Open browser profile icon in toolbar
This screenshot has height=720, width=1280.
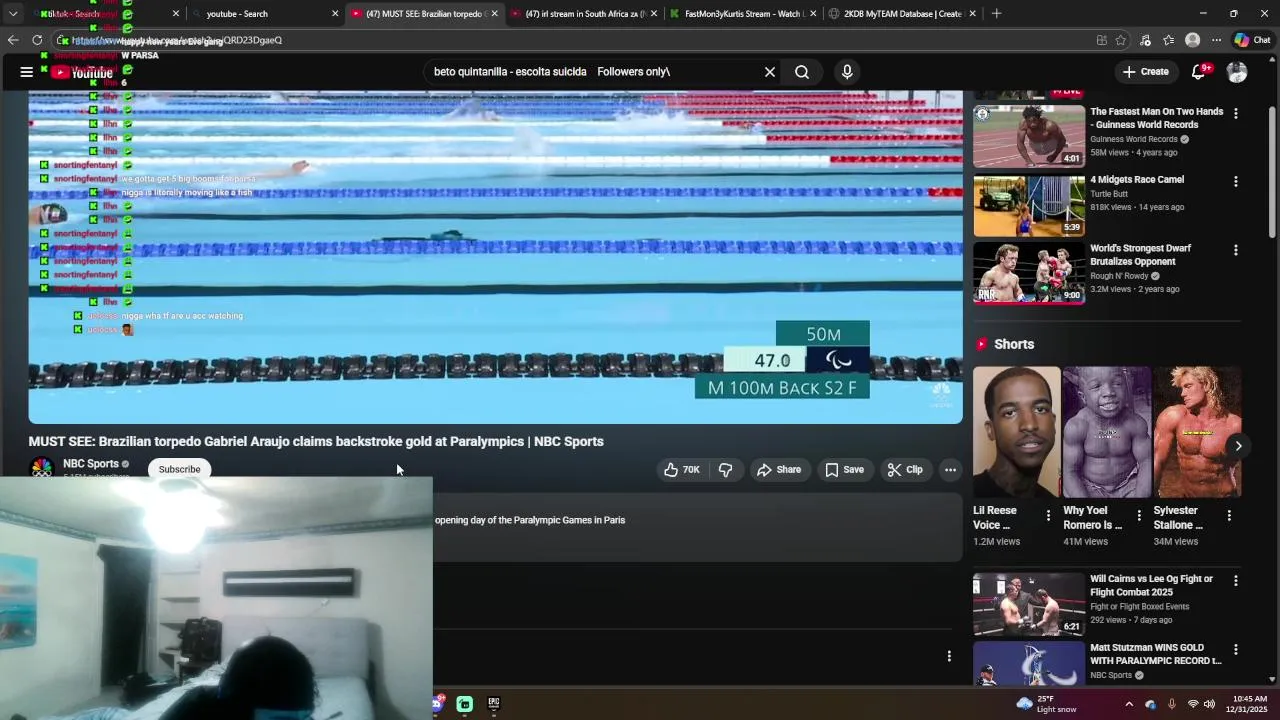pyautogui.click(x=1192, y=40)
